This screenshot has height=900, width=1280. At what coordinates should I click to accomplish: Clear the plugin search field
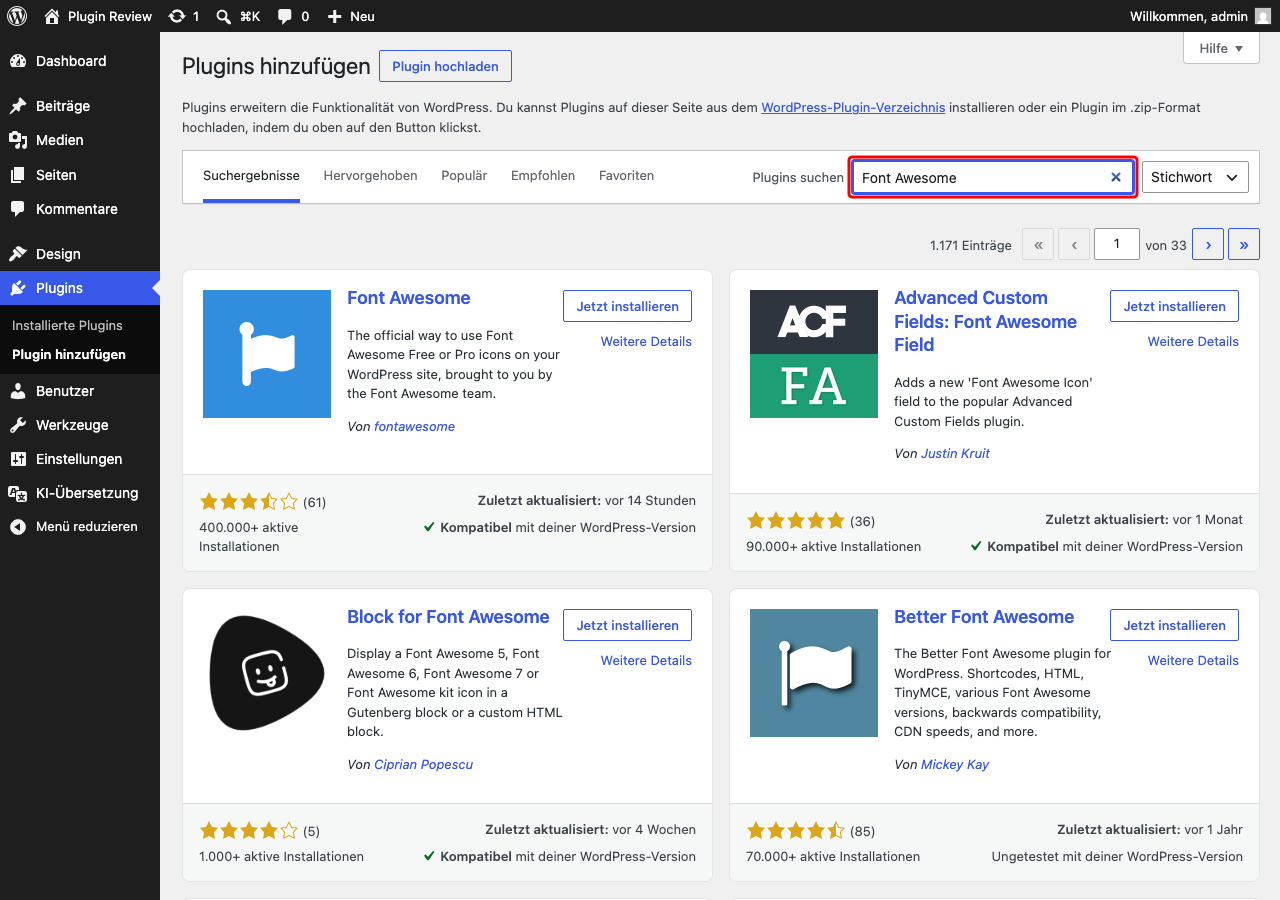1116,177
